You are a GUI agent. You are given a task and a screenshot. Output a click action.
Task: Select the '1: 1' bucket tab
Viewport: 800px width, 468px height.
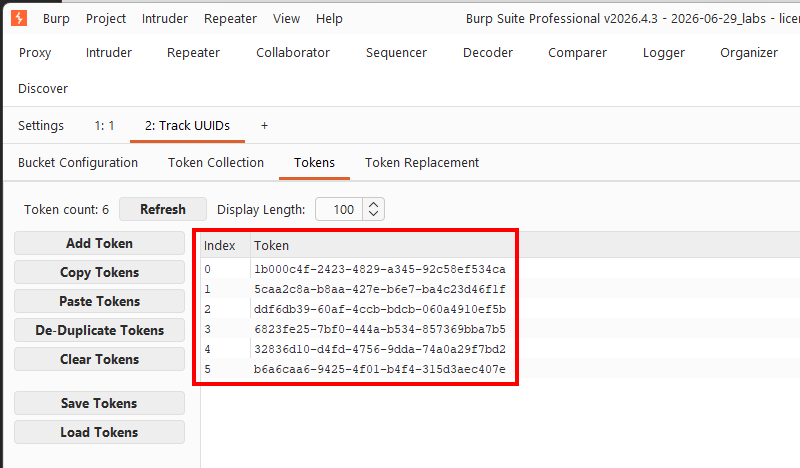[104, 126]
